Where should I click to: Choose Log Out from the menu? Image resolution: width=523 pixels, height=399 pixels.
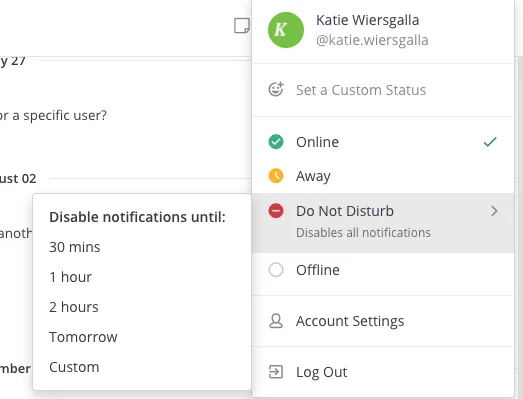(383, 372)
